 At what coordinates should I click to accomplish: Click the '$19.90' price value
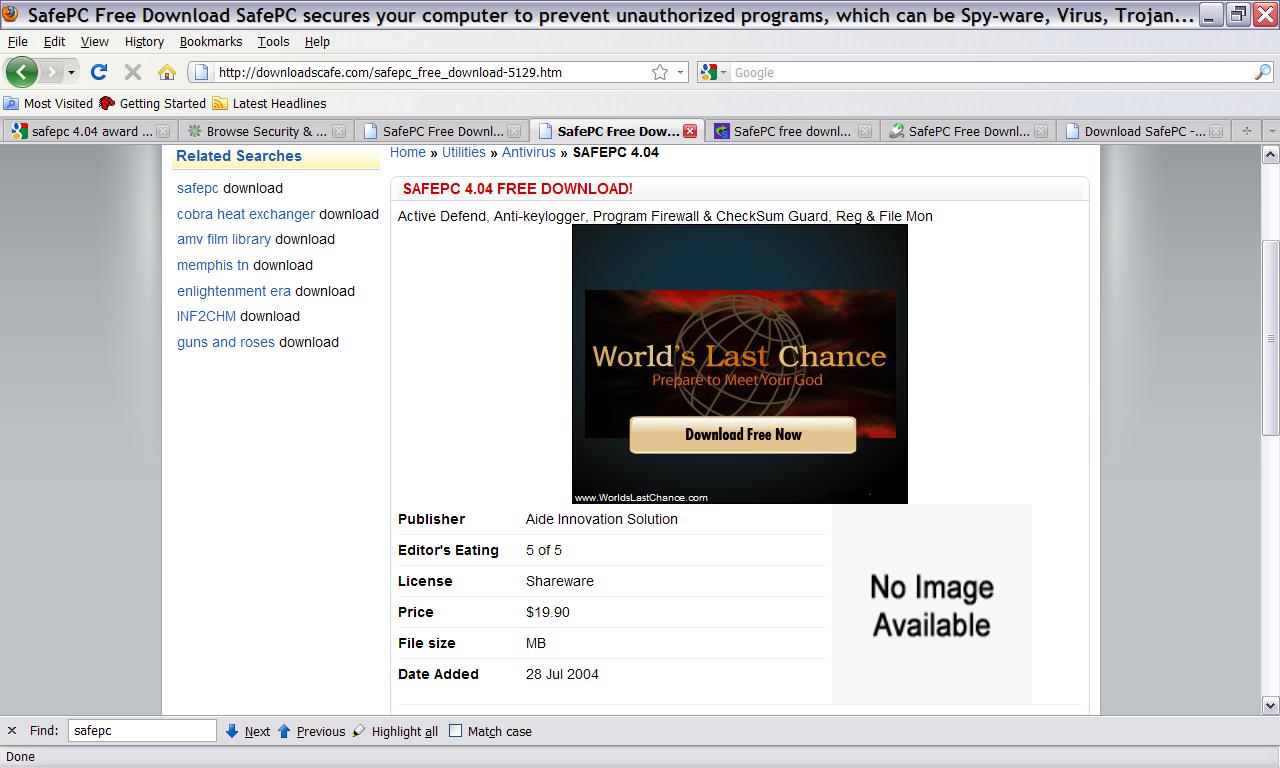pyautogui.click(x=548, y=612)
